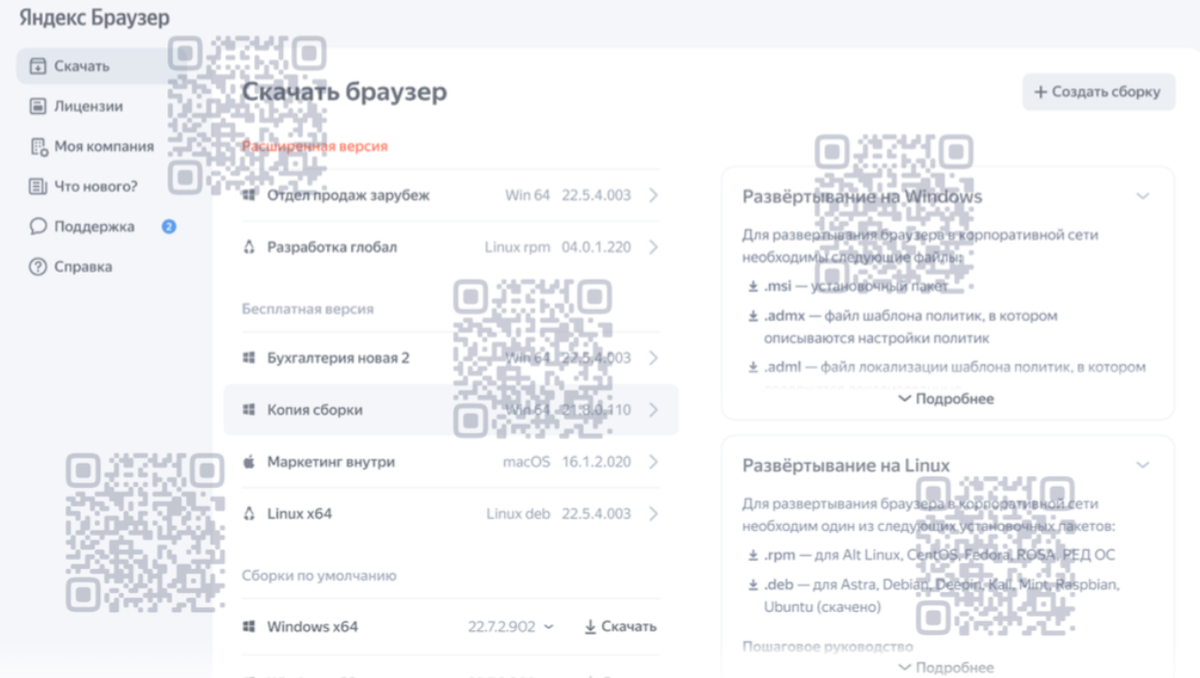Viewport: 1200px width, 678px height.
Task: Collapse the Развёртывание на Linux card
Action: [x=1143, y=465]
